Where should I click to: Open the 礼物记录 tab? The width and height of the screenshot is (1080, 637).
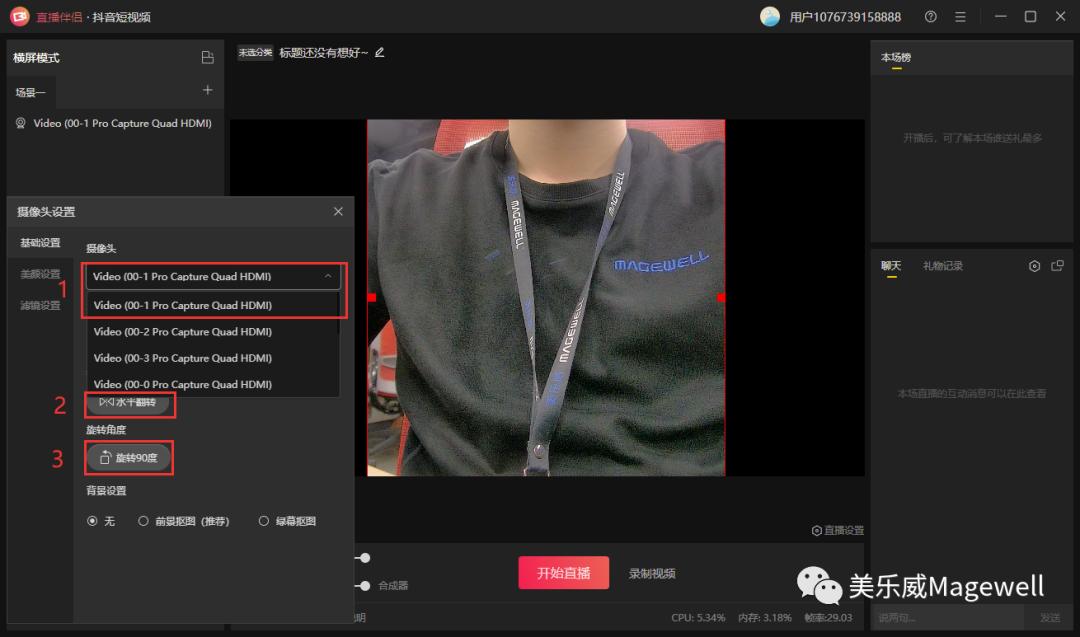coord(943,266)
